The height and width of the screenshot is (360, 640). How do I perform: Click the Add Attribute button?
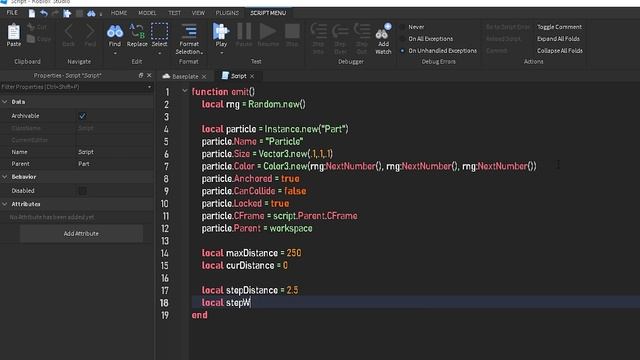[81, 233]
